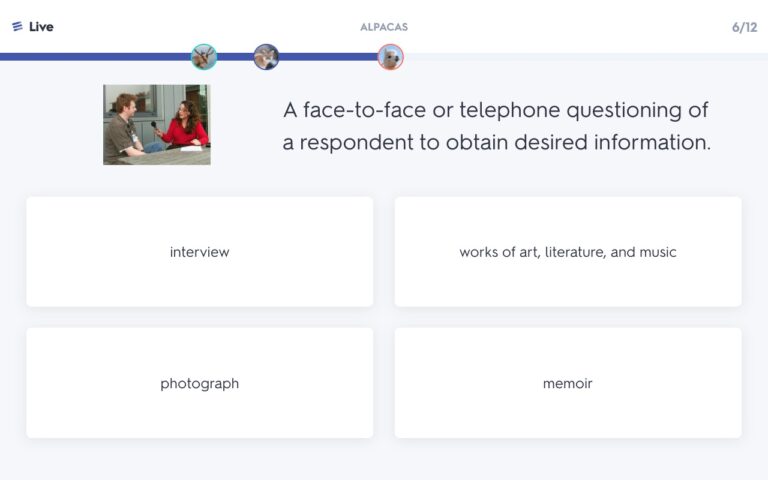Click the ALPACAS team name header
This screenshot has height=480, width=768.
(384, 27)
